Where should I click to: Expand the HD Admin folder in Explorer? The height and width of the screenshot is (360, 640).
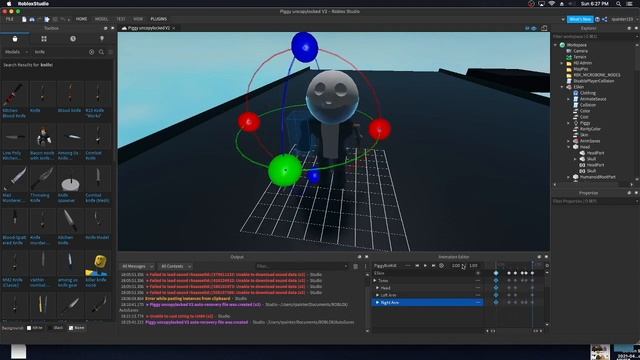coord(562,63)
